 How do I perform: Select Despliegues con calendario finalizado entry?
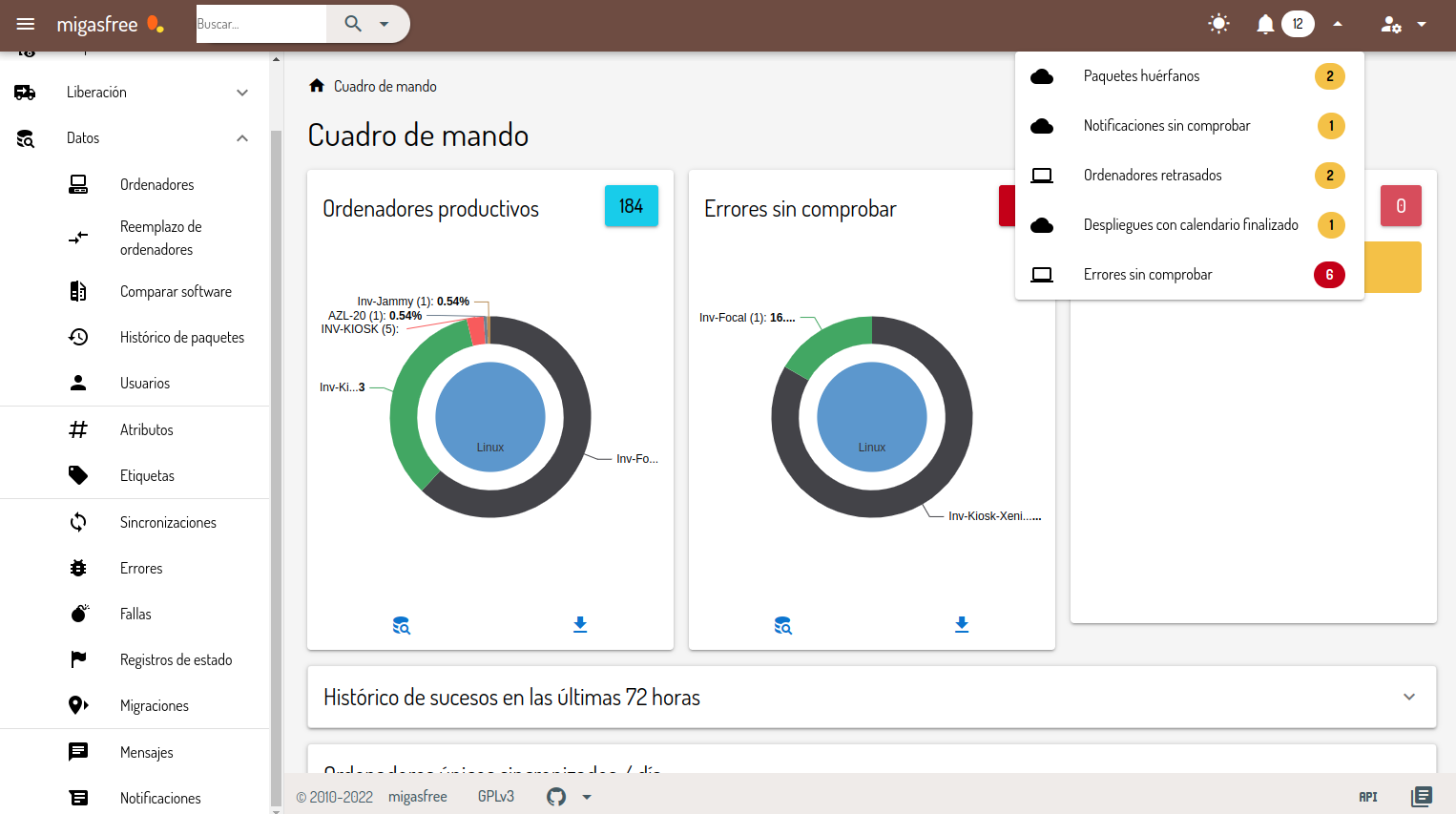(x=1190, y=225)
